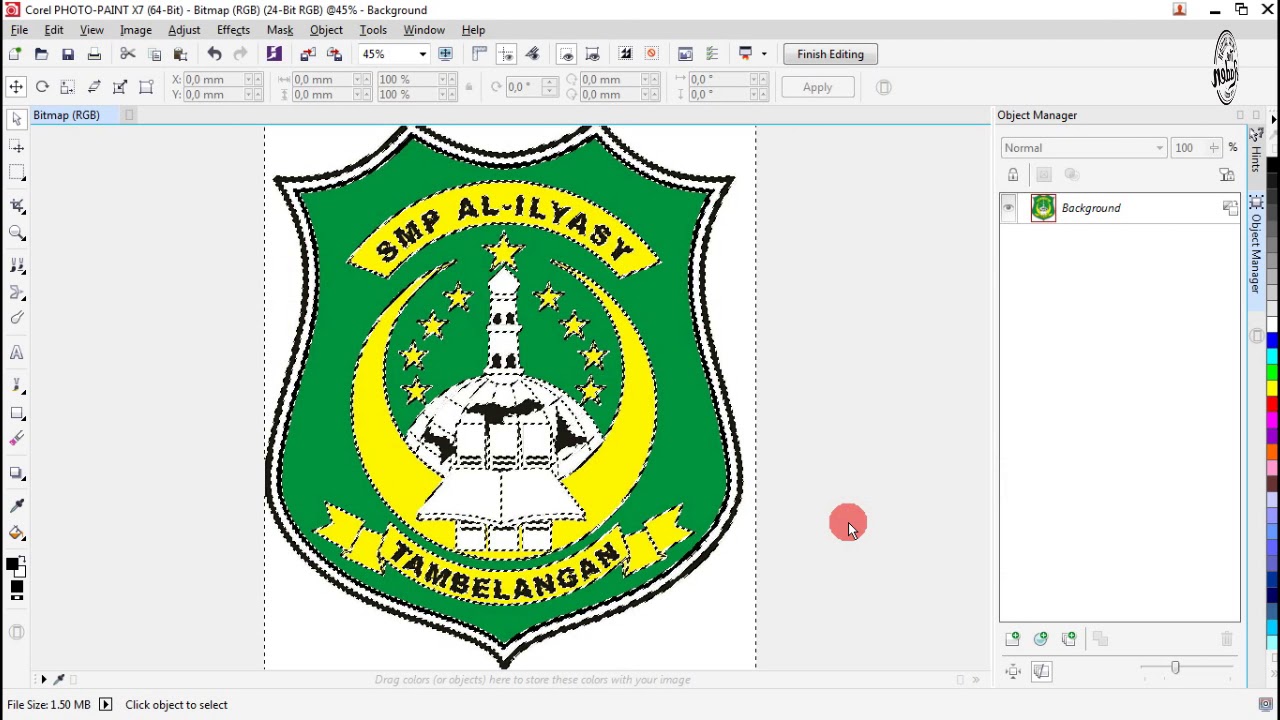Select the Zoom magnifier tool

17,233
